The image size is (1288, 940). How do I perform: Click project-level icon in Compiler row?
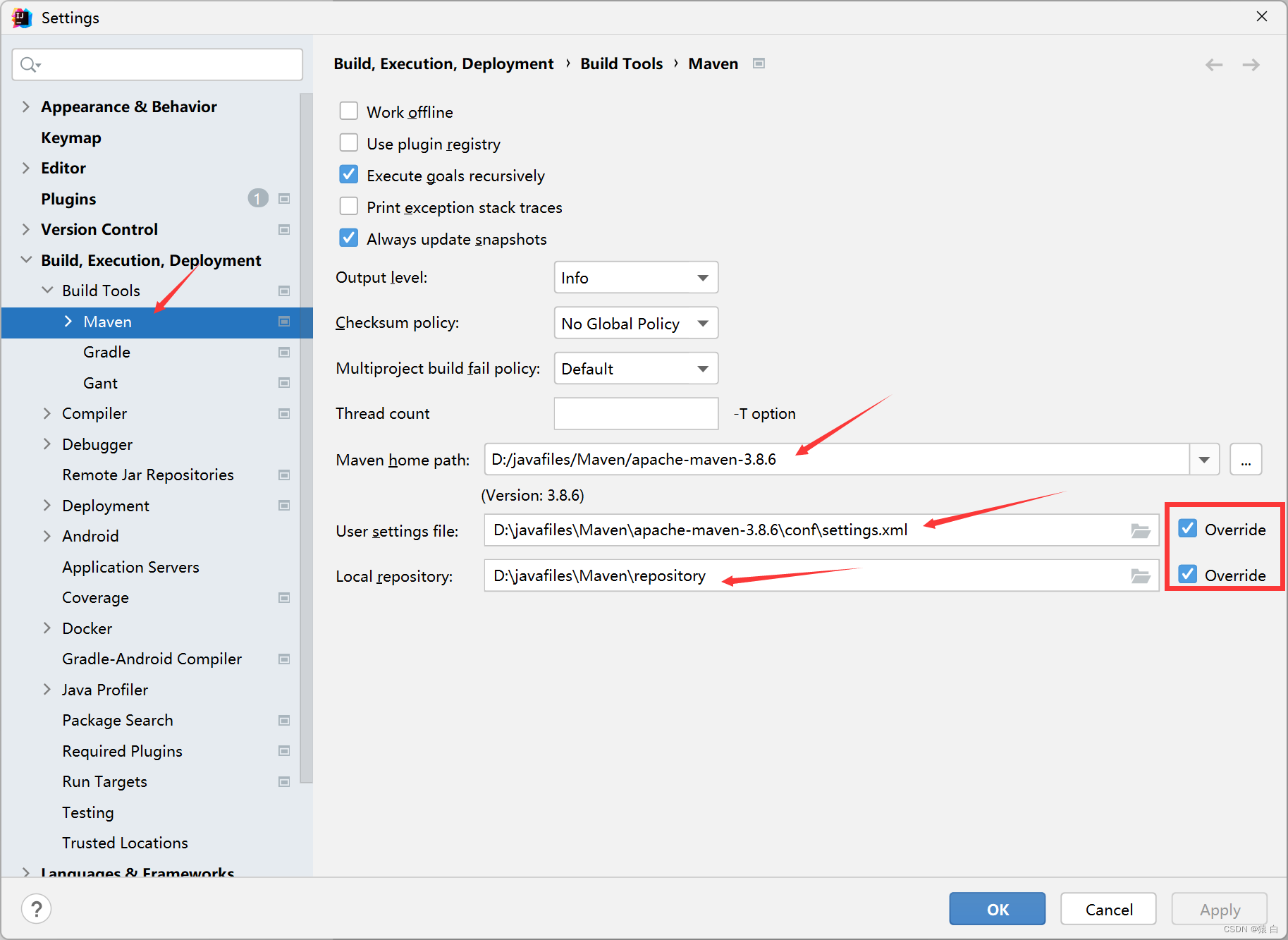point(284,413)
